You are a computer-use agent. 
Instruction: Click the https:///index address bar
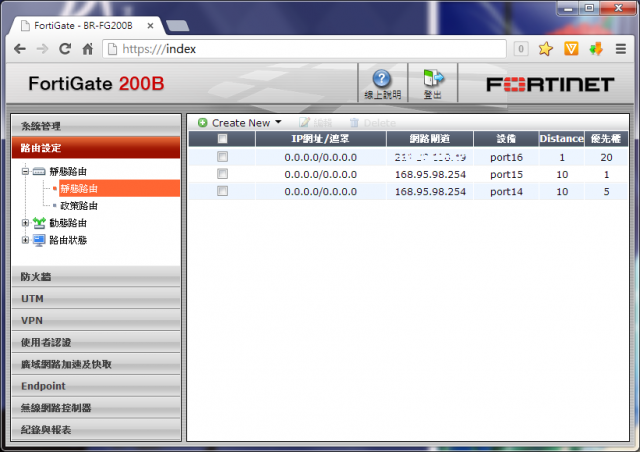click(x=304, y=49)
